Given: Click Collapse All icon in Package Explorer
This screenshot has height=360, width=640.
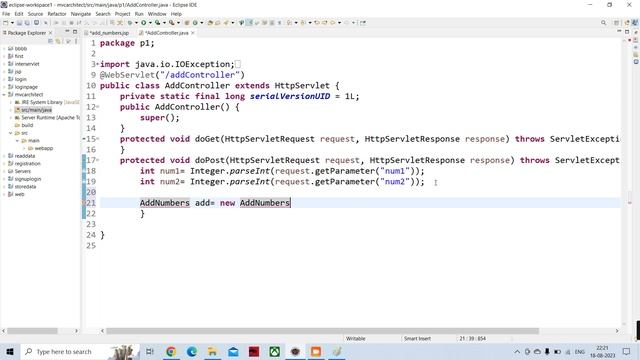Looking at the screenshot, I should click(51, 41).
